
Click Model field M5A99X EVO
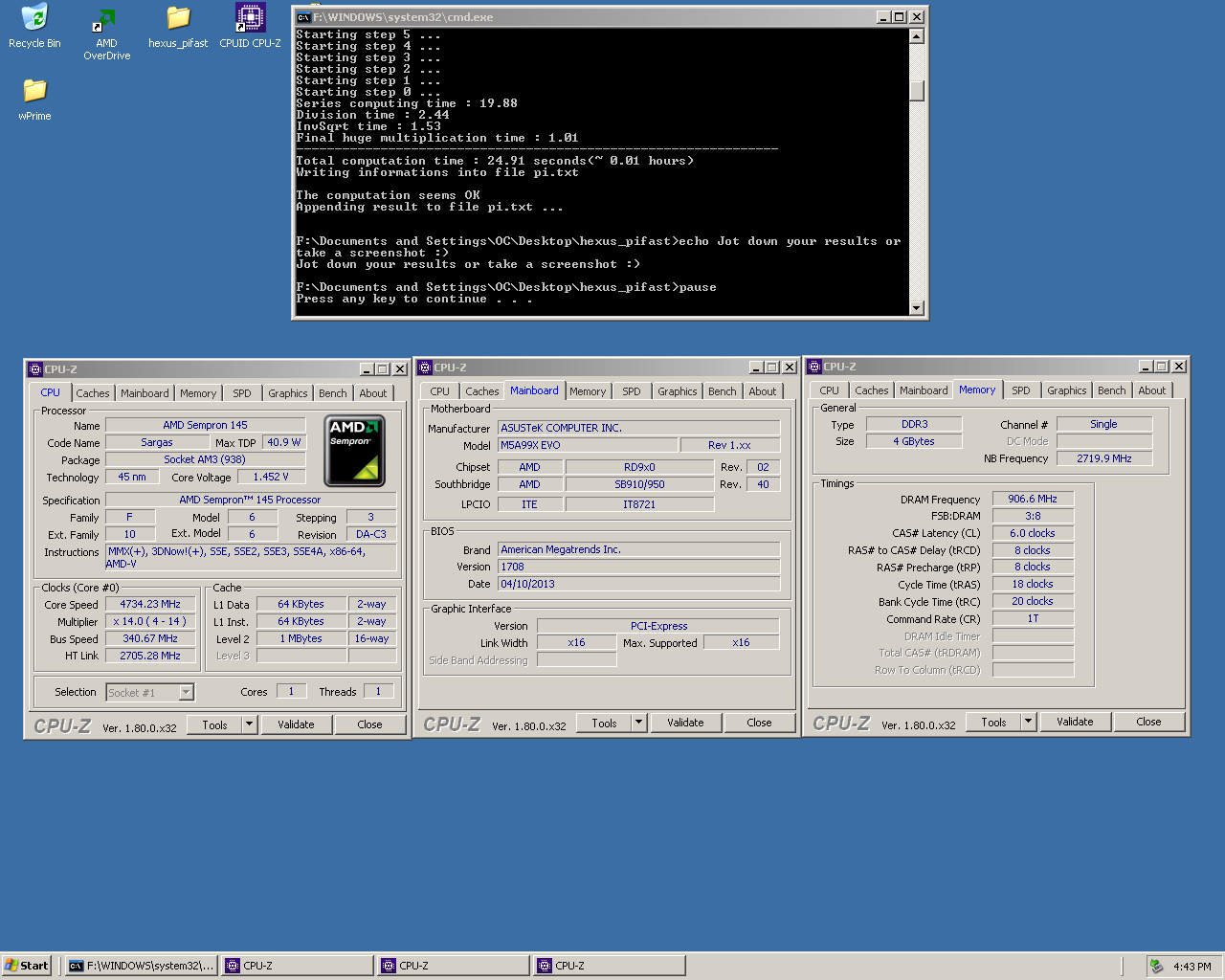tap(588, 445)
